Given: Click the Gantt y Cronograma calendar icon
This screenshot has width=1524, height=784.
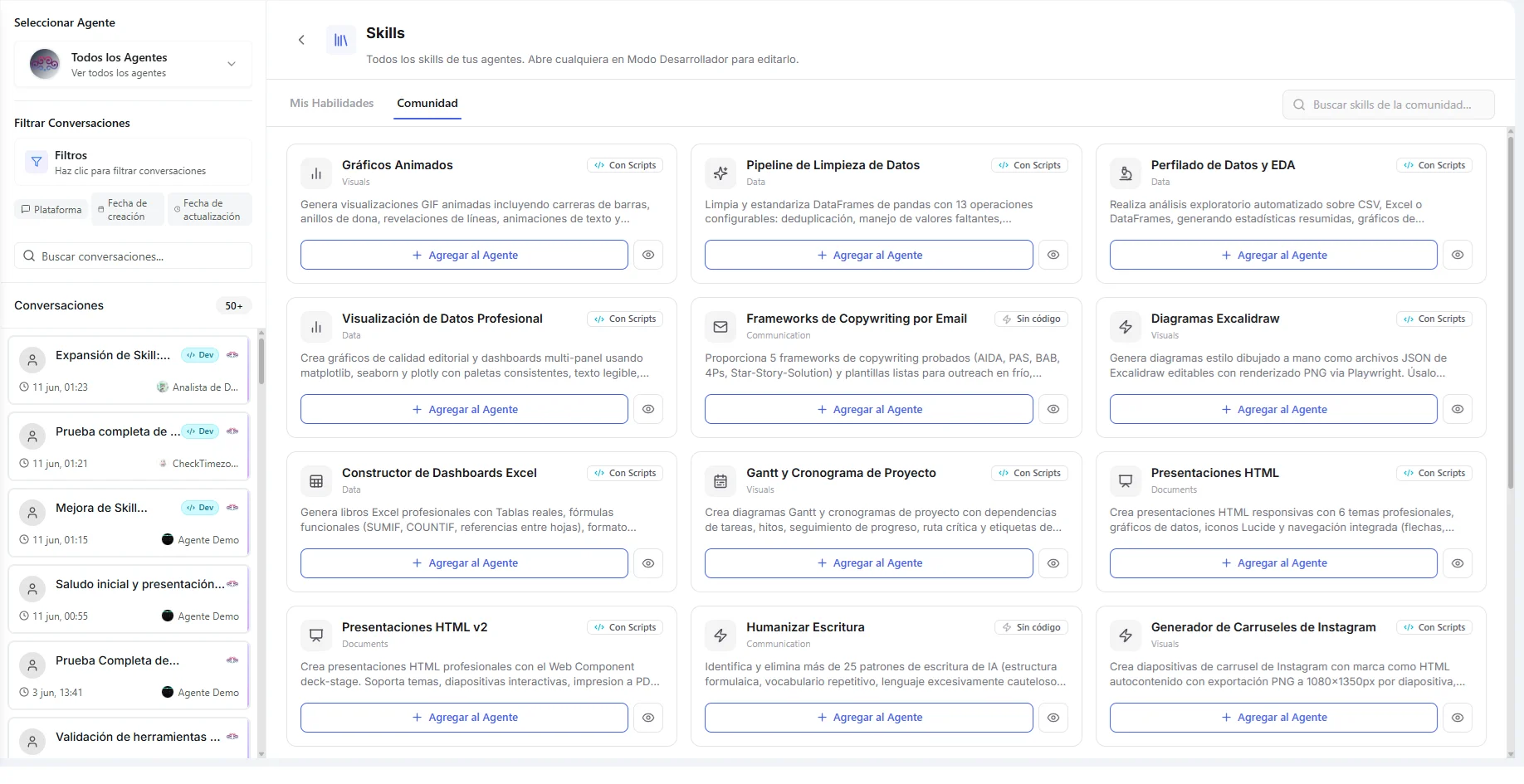Looking at the screenshot, I should (720, 481).
